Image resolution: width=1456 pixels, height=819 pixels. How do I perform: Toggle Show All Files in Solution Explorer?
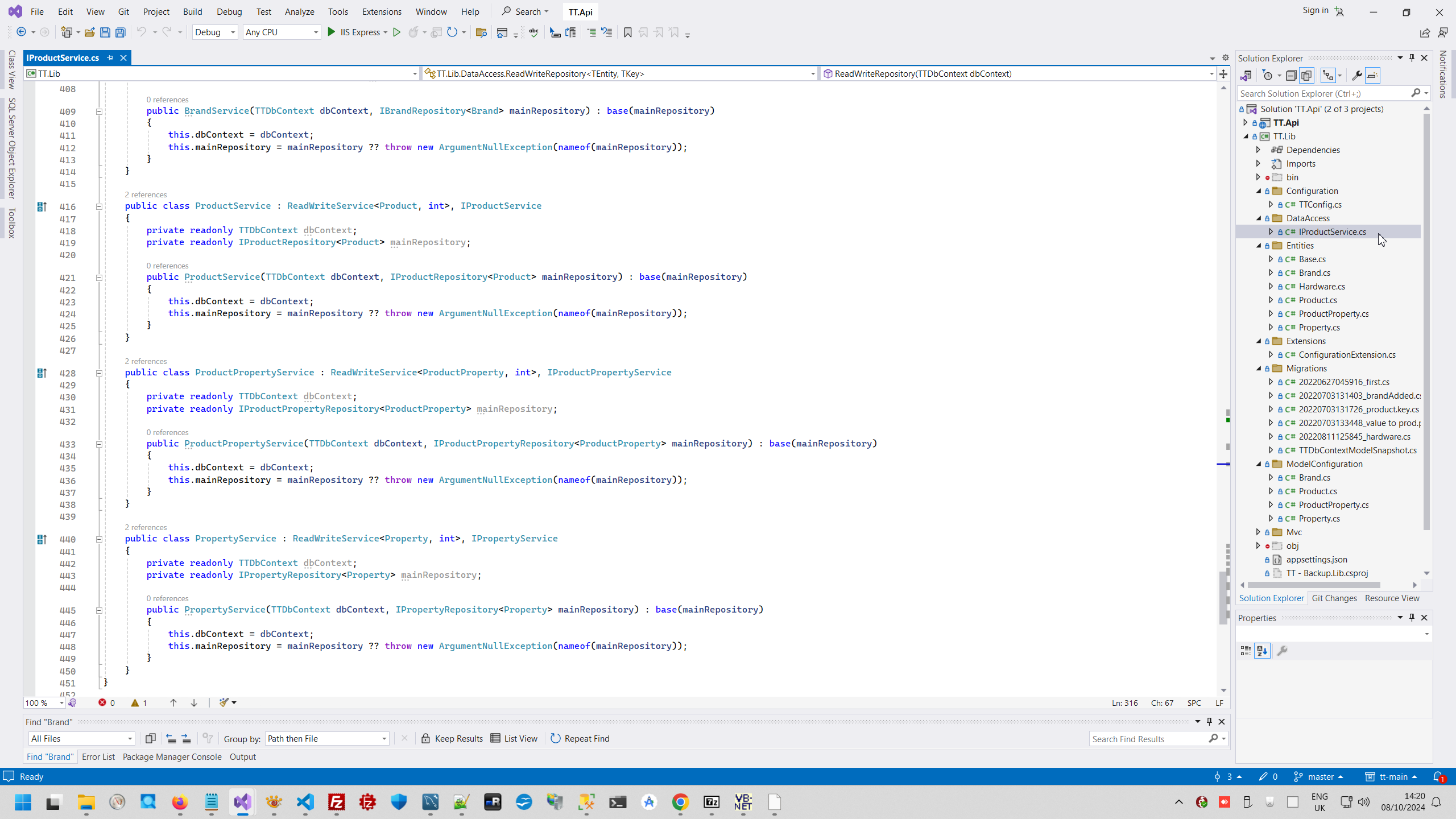click(1306, 76)
